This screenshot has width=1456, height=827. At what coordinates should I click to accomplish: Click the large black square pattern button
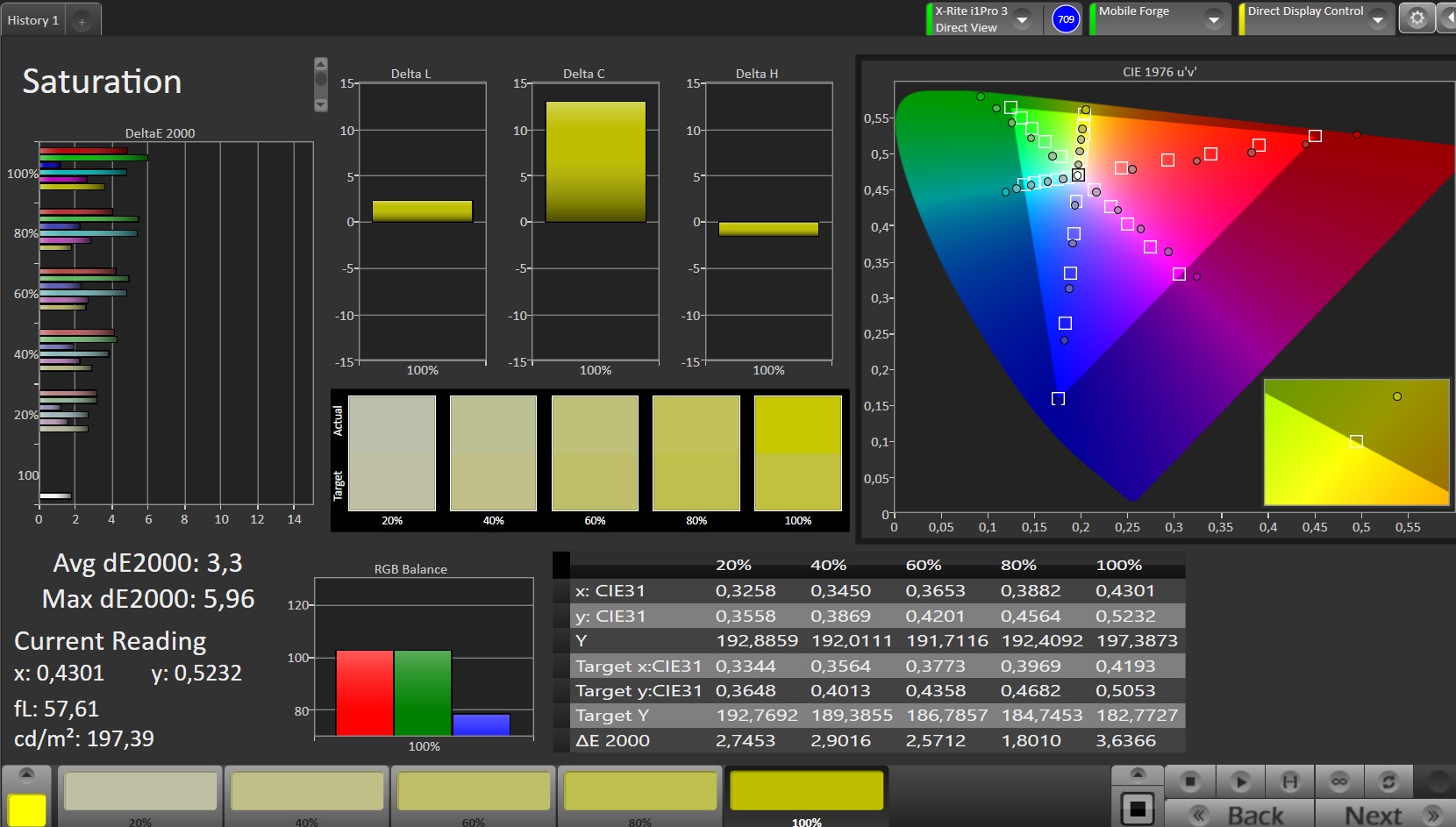coord(1137,808)
